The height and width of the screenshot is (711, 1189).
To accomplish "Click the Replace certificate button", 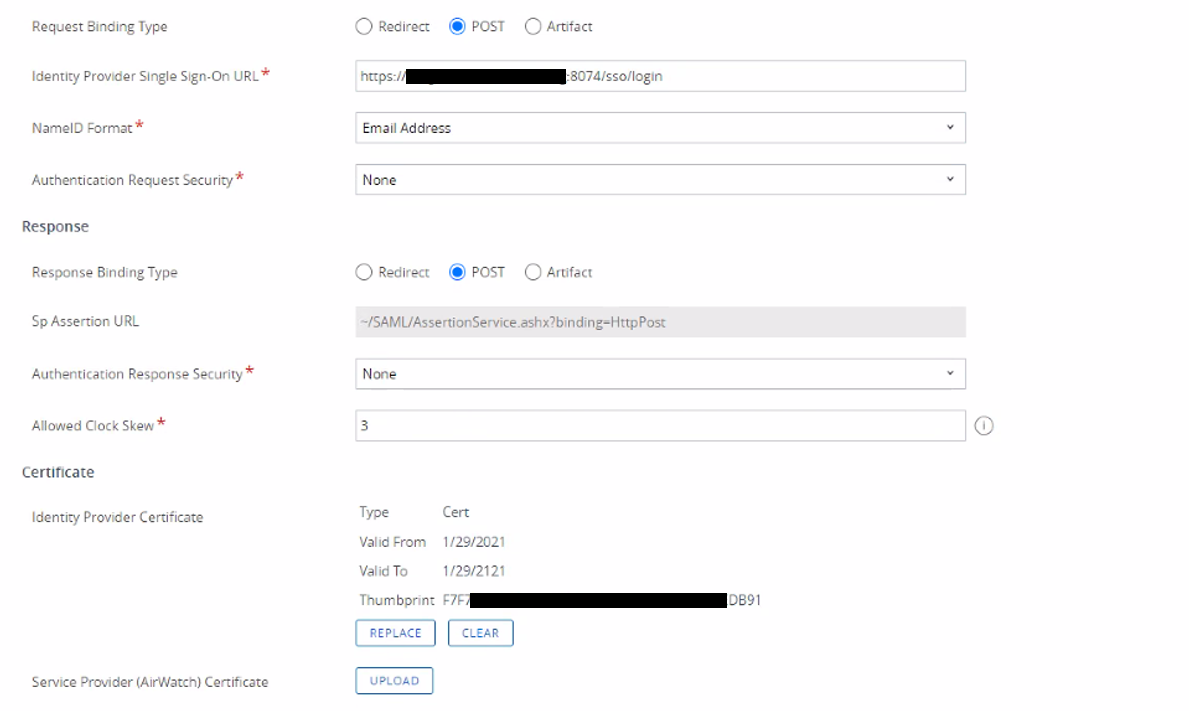I will (x=395, y=633).
